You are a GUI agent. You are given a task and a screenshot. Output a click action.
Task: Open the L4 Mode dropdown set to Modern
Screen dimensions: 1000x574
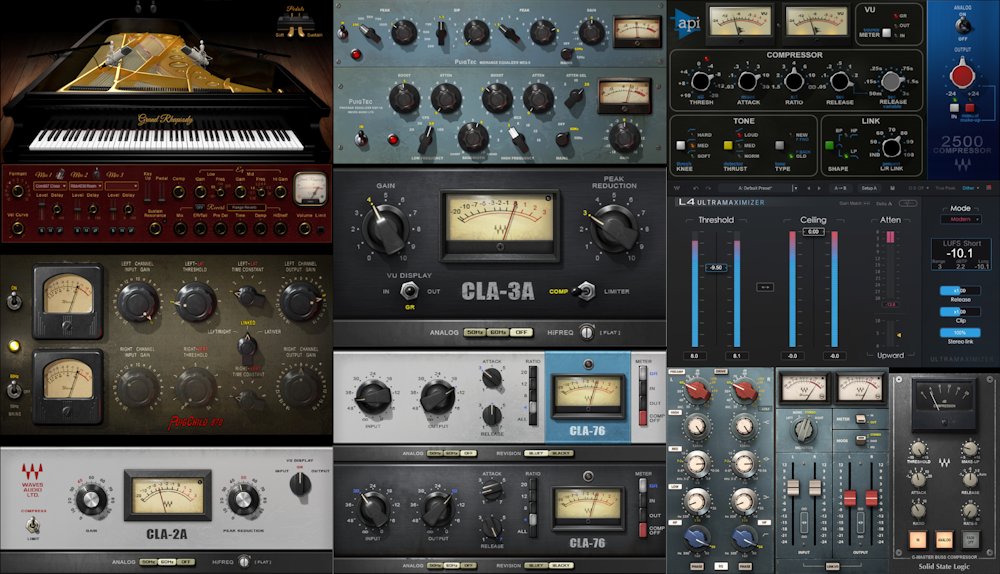click(962, 219)
